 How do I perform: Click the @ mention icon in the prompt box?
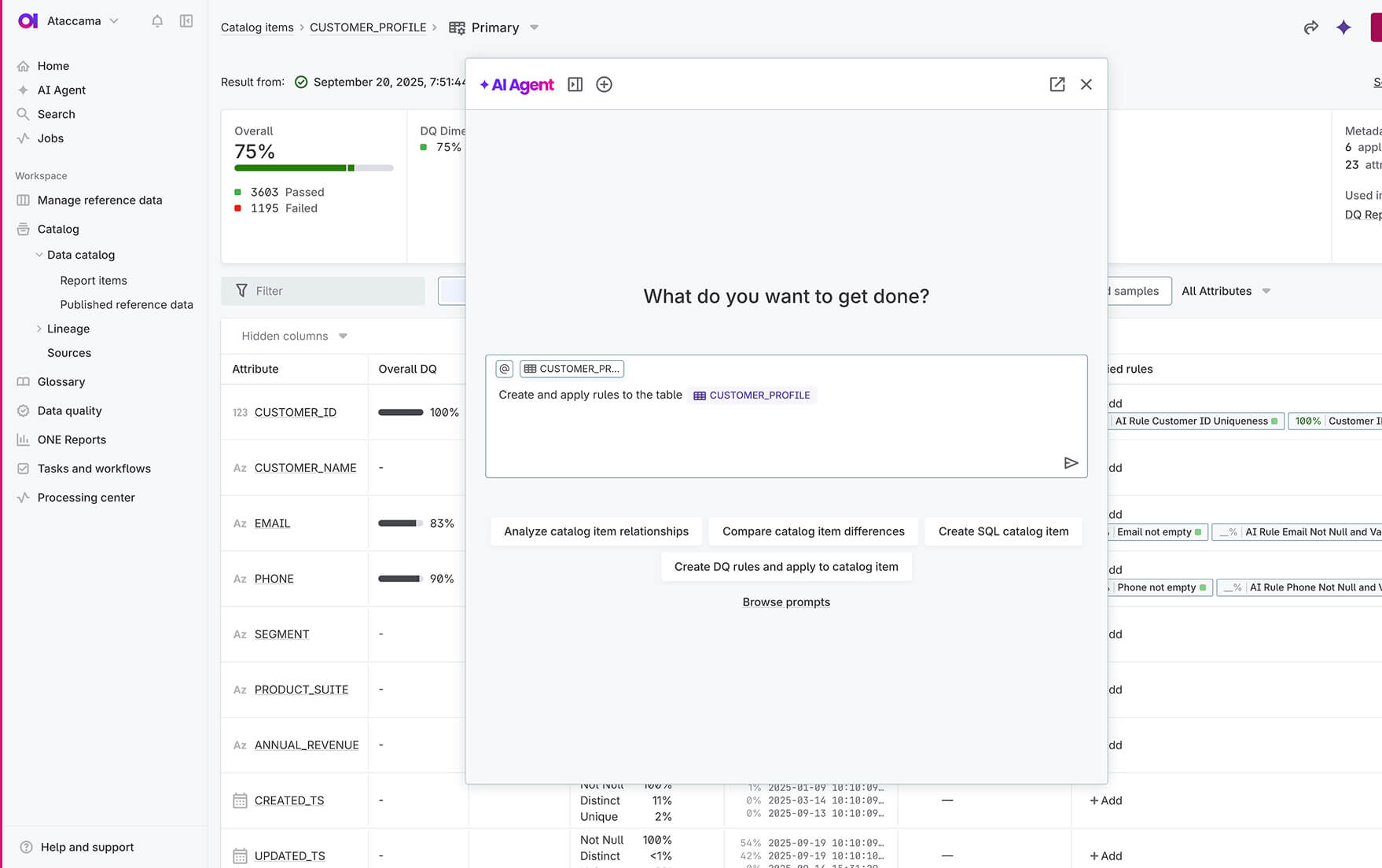tap(505, 369)
